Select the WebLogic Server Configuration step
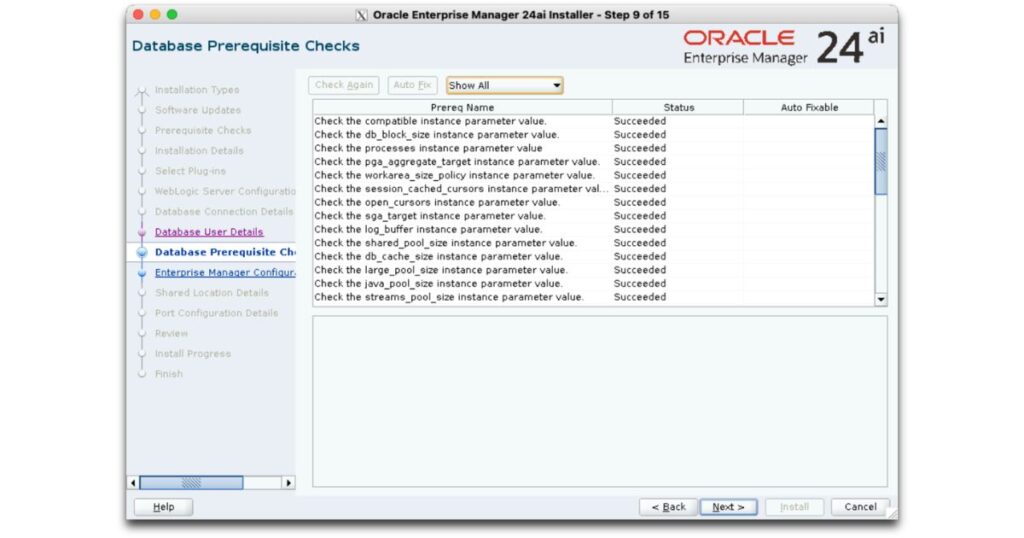This screenshot has width=1024, height=538. 225,191
